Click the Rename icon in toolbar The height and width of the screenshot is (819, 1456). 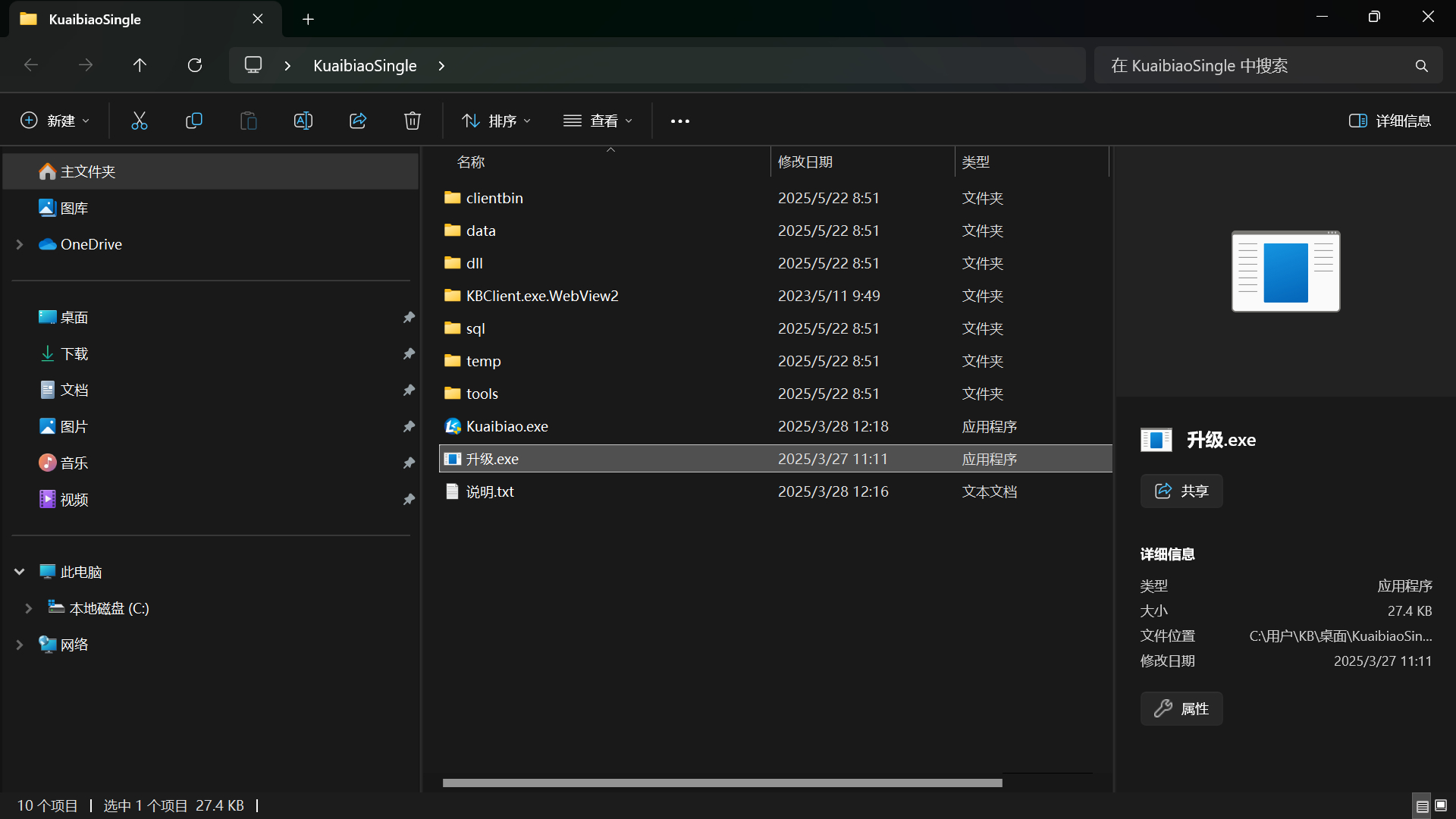pyautogui.click(x=303, y=121)
